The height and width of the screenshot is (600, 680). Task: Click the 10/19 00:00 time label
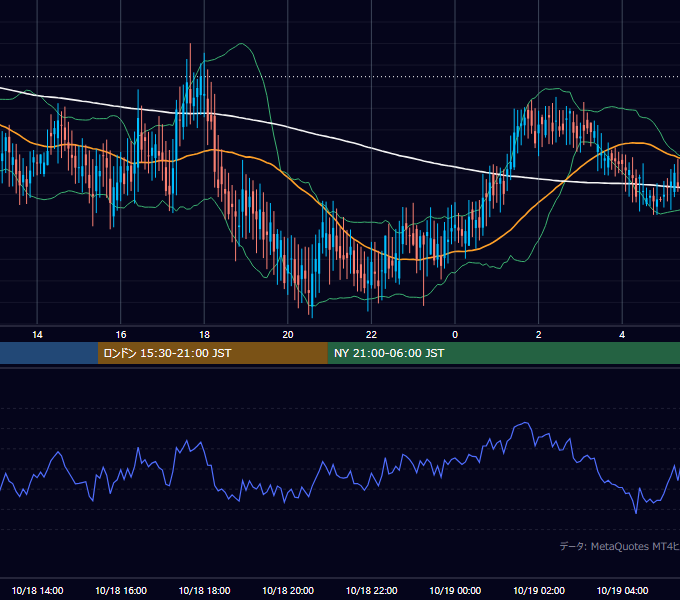(455, 590)
